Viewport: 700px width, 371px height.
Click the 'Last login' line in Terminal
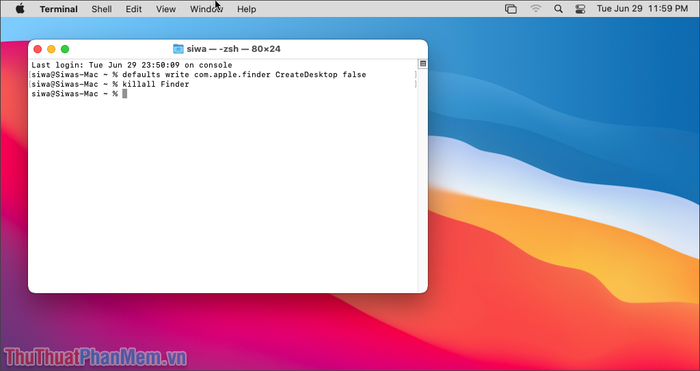tap(132, 65)
